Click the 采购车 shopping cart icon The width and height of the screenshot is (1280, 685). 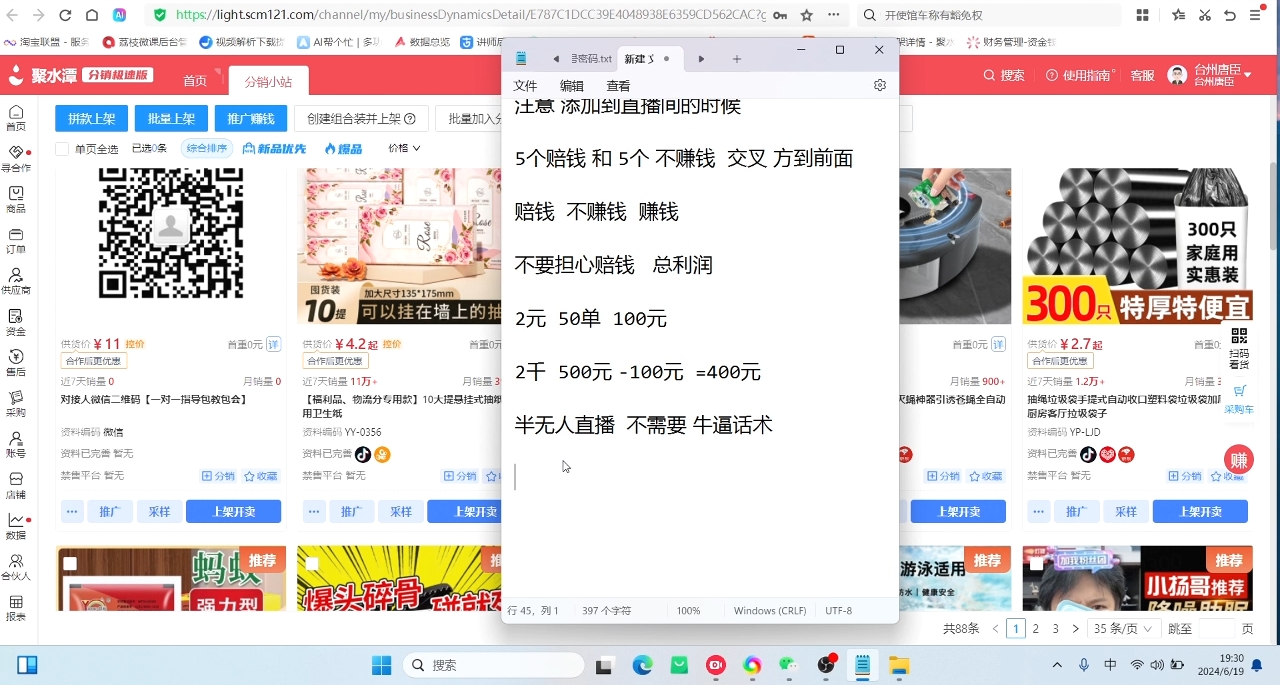tap(1239, 397)
